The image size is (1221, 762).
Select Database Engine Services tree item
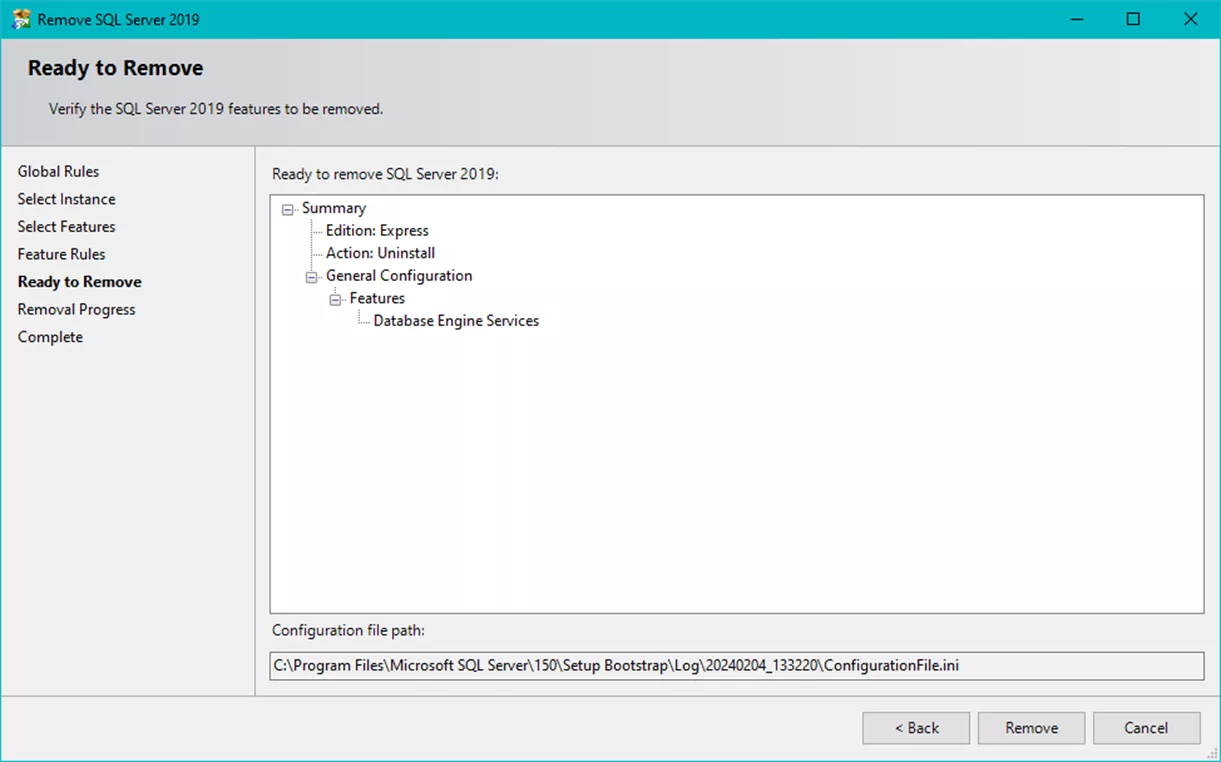456,321
